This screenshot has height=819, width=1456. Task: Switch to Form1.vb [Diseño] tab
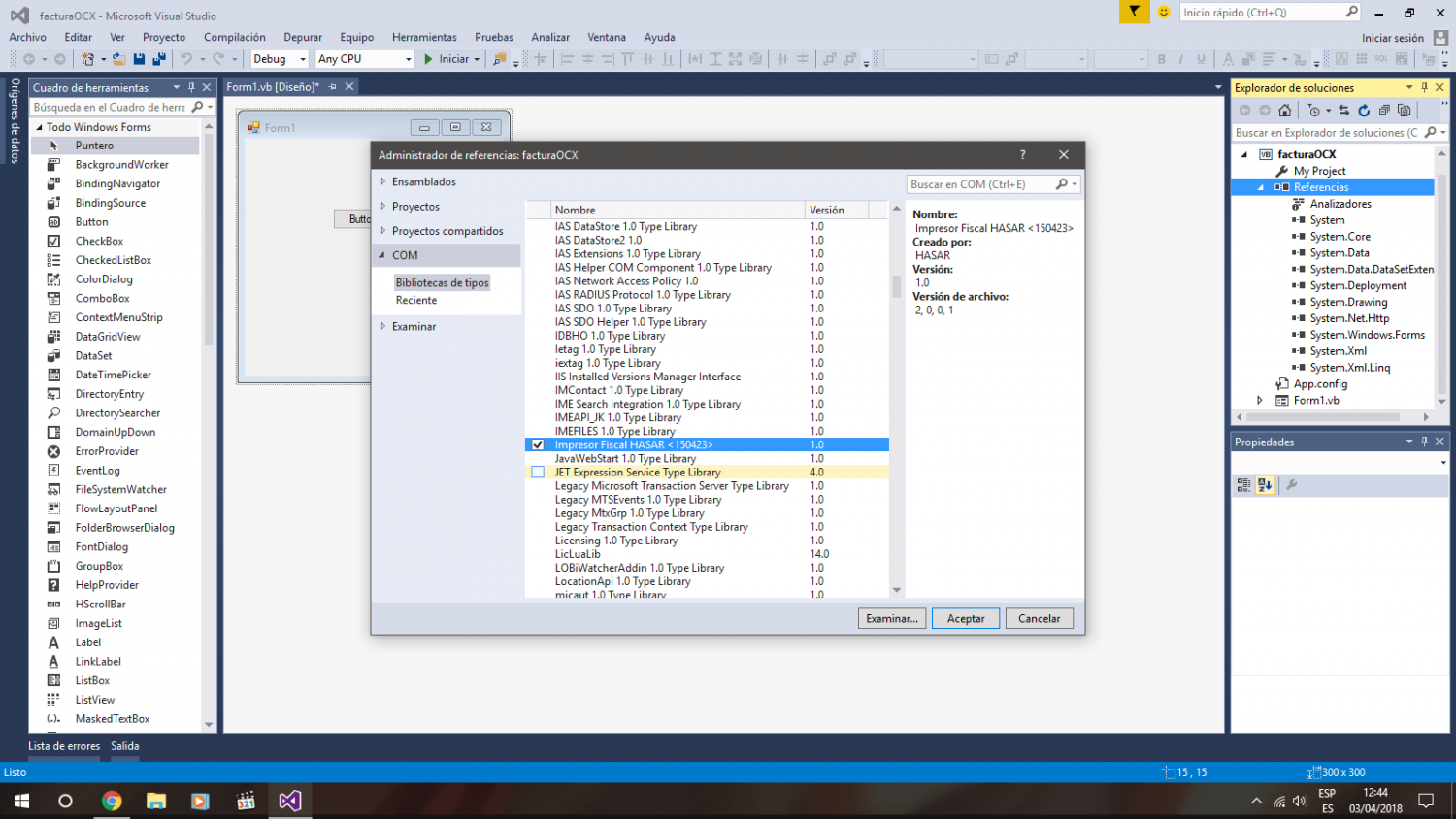(x=273, y=87)
